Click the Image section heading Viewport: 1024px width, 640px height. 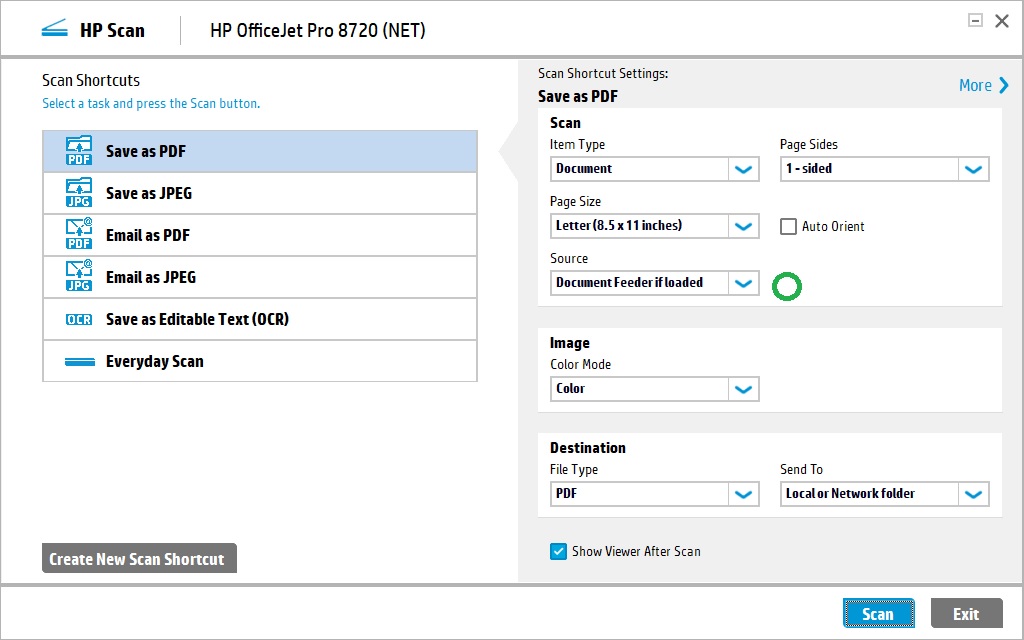pyautogui.click(x=569, y=343)
